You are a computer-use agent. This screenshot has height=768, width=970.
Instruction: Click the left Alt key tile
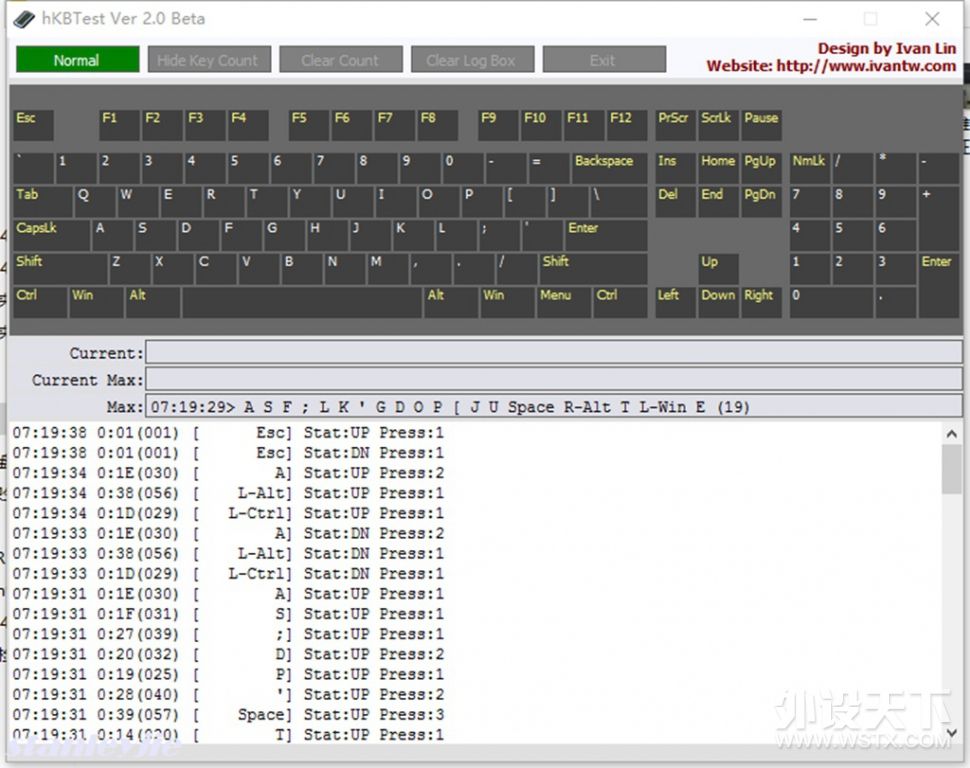(153, 302)
